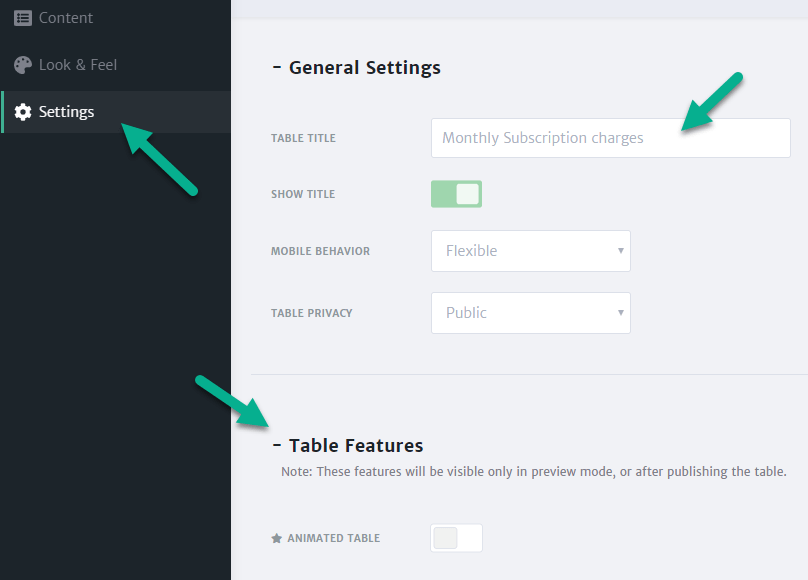Viewport: 808px width, 580px height.
Task: Click inside the Monthly Subscription charges field
Action: click(610, 137)
